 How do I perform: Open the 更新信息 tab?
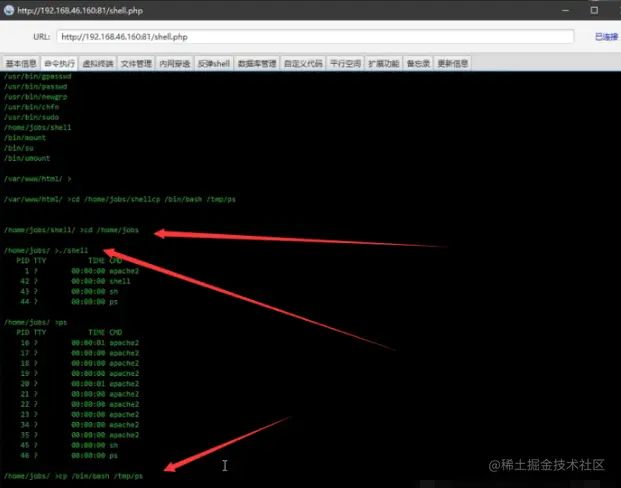[453, 63]
